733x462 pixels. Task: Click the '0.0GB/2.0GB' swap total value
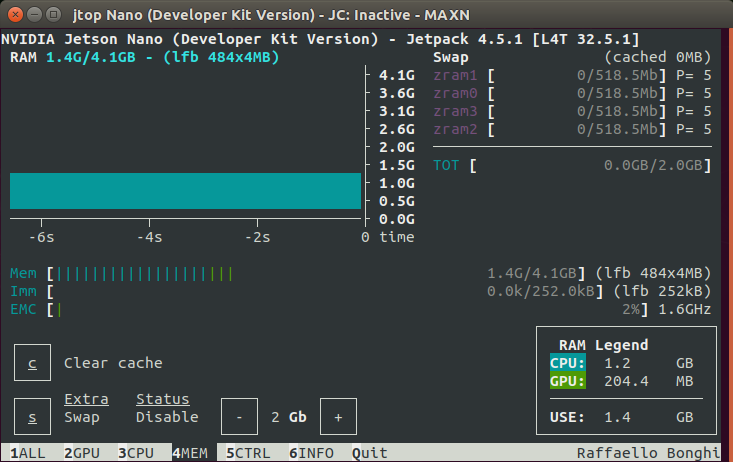(x=653, y=165)
